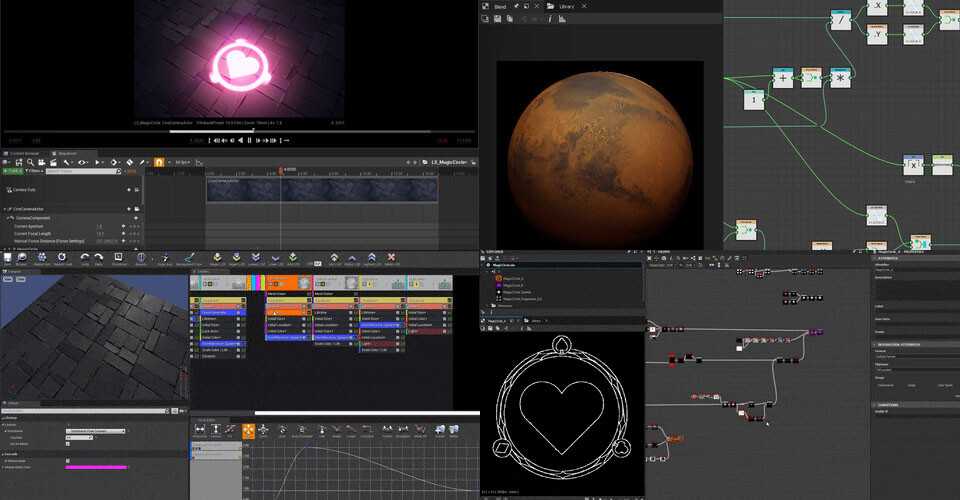Switch to the Blend tab in Substance
Viewport: 960px width, 500px height.
[500, 6]
